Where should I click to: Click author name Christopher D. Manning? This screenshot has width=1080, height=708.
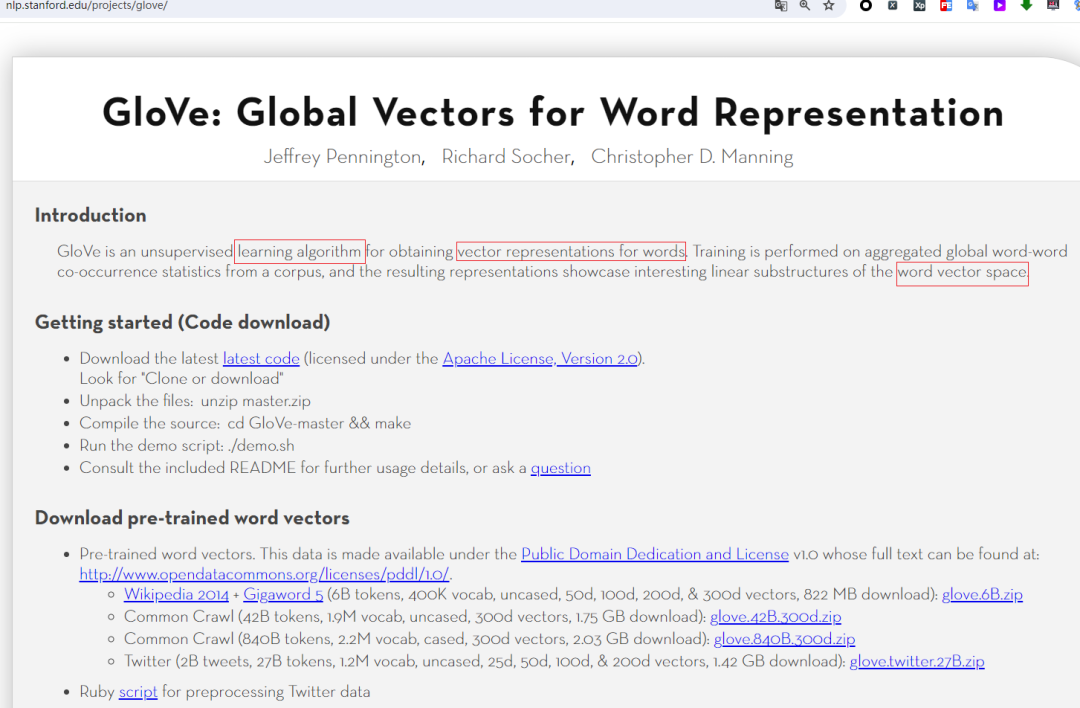(692, 157)
